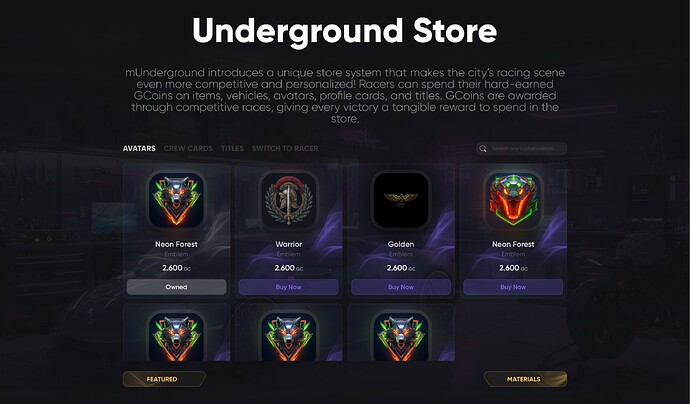Pick the second-row left wolf avatar
Image resolution: width=690 pixels, height=404 pixels.
pyautogui.click(x=176, y=336)
